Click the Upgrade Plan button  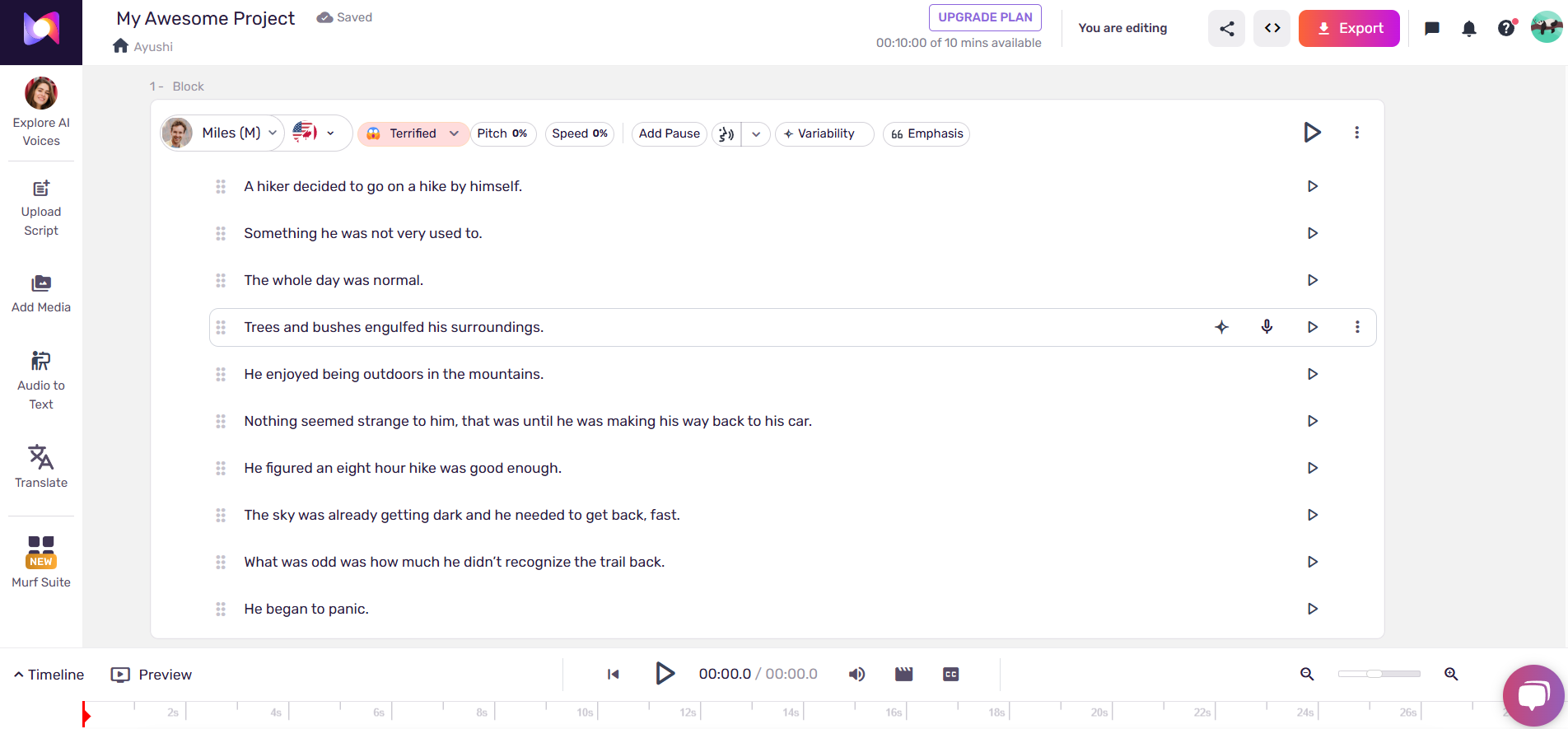(985, 17)
